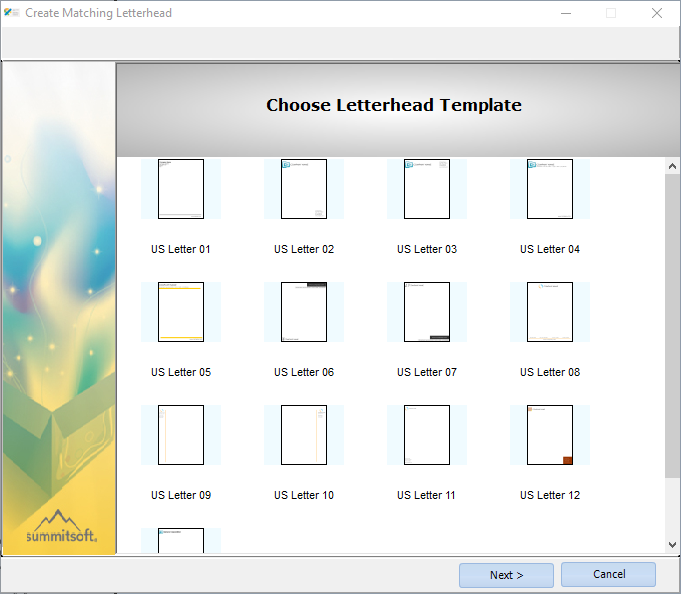Pick the US Letter 11 template thumbnail

coord(426,435)
